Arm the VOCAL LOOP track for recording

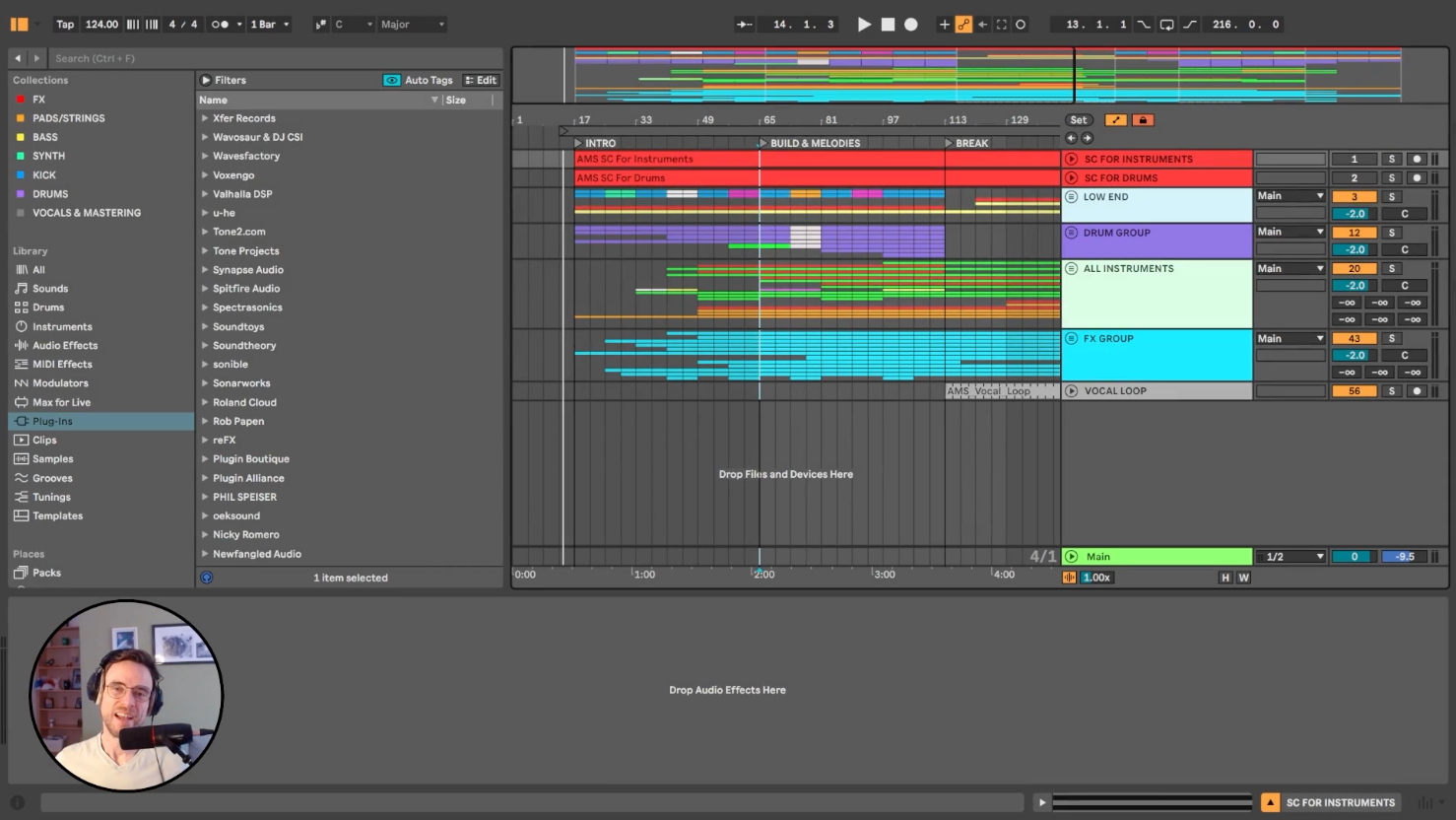pos(1417,391)
